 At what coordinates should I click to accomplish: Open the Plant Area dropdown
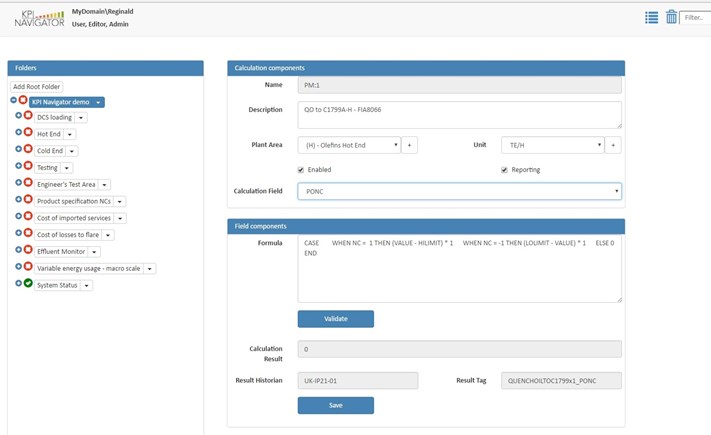349,145
